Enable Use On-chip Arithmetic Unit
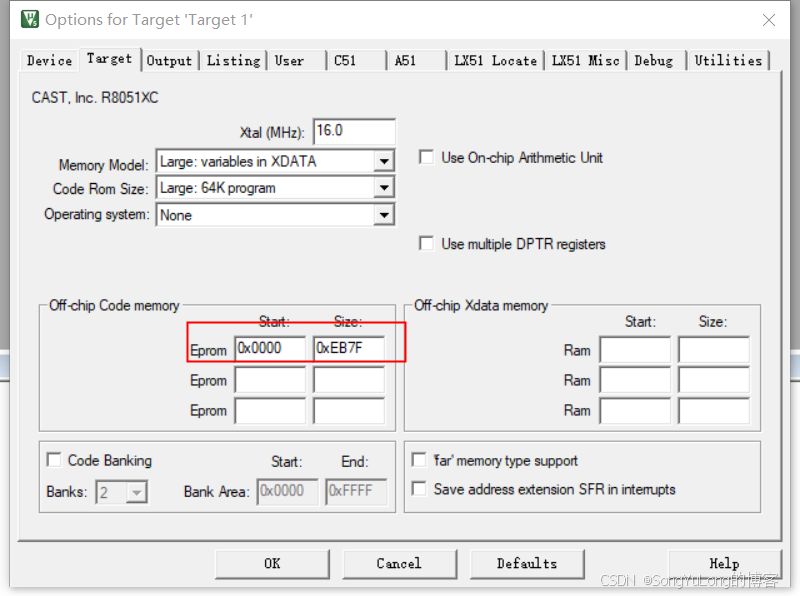Viewport: 800px width, 596px height. coord(427,157)
